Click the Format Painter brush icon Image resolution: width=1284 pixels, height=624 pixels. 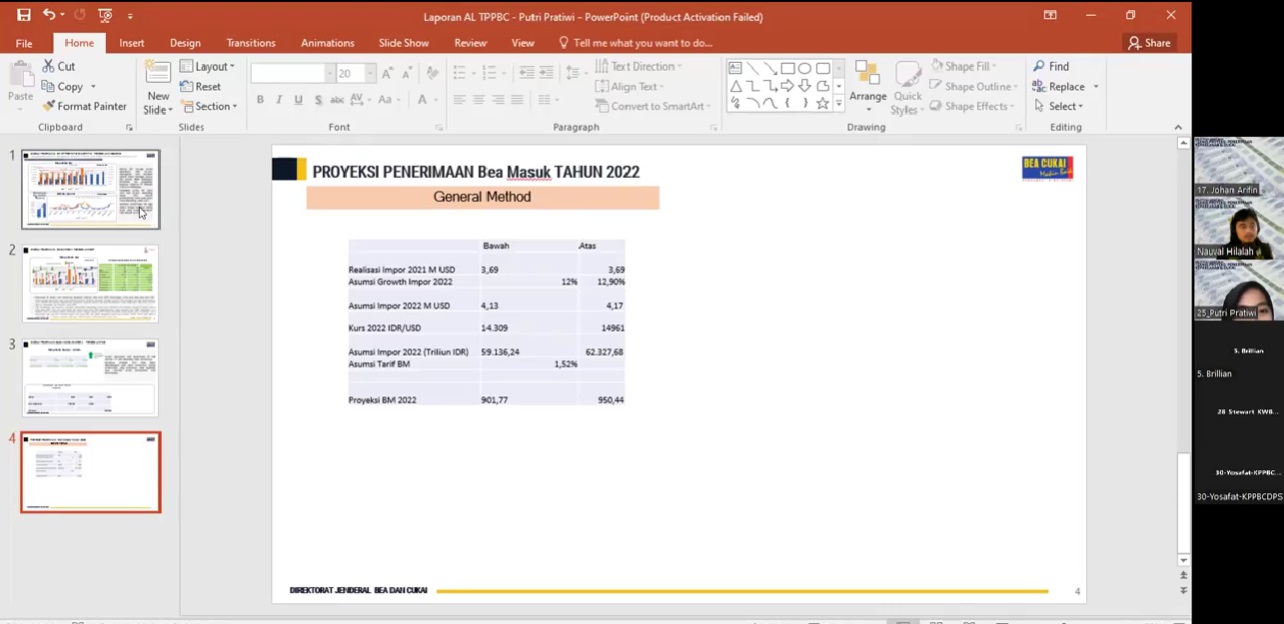point(48,106)
